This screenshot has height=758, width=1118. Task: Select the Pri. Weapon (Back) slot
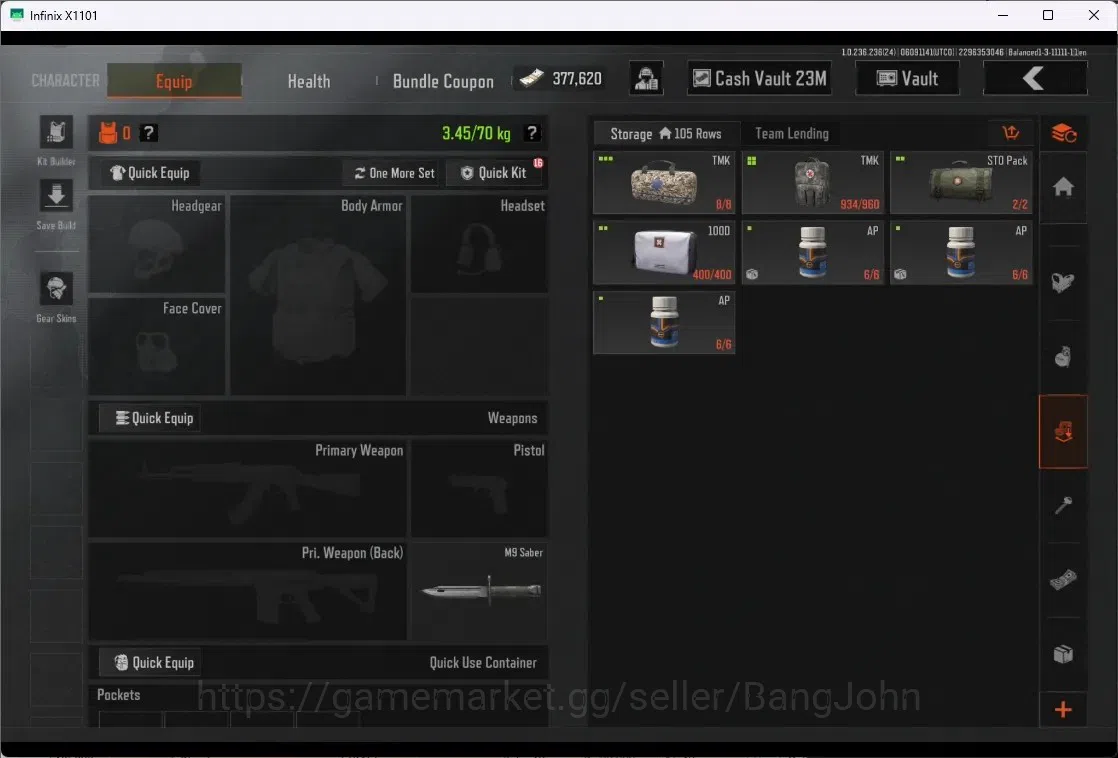[247, 591]
